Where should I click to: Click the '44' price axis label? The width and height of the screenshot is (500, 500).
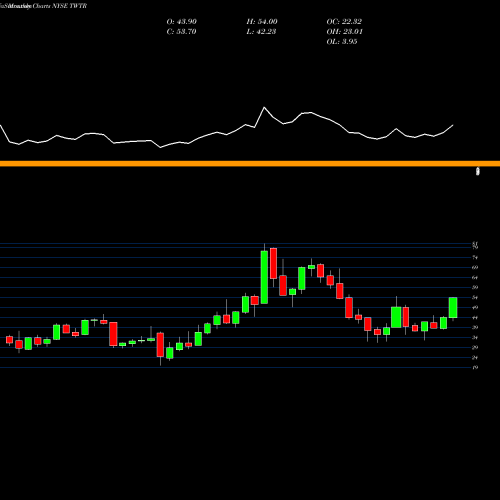[x=475, y=317]
